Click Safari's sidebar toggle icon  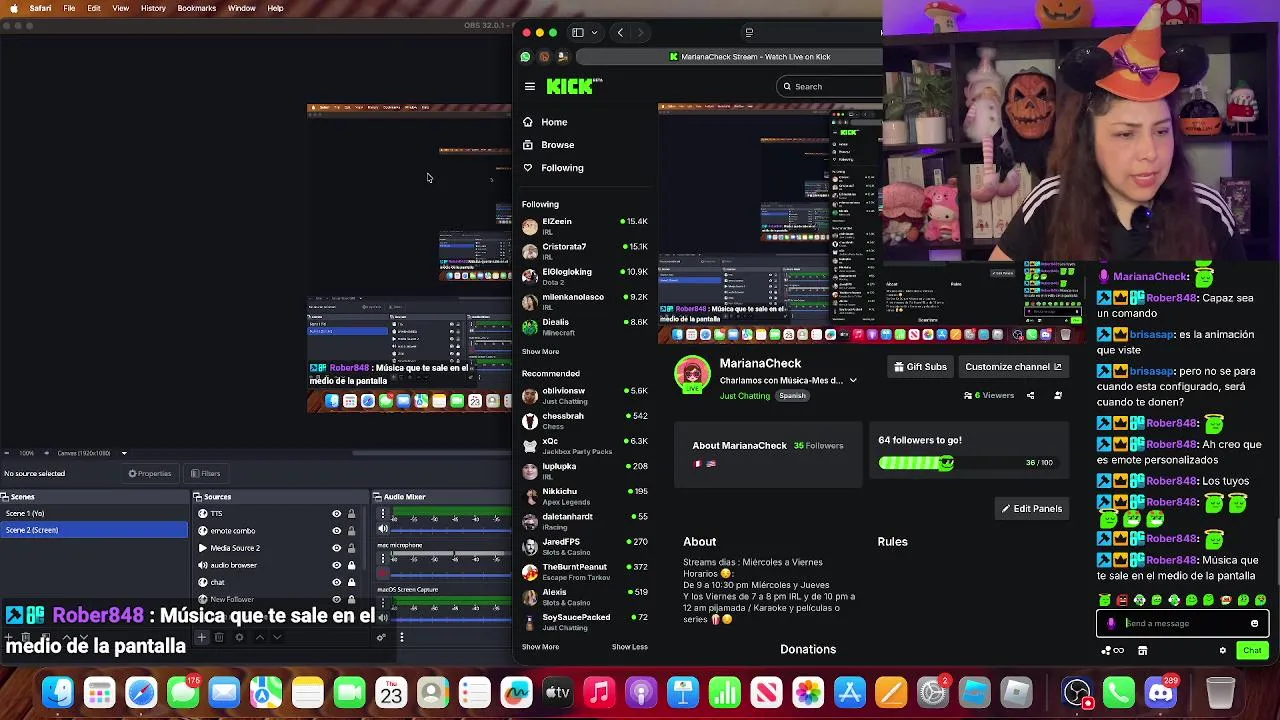[577, 33]
